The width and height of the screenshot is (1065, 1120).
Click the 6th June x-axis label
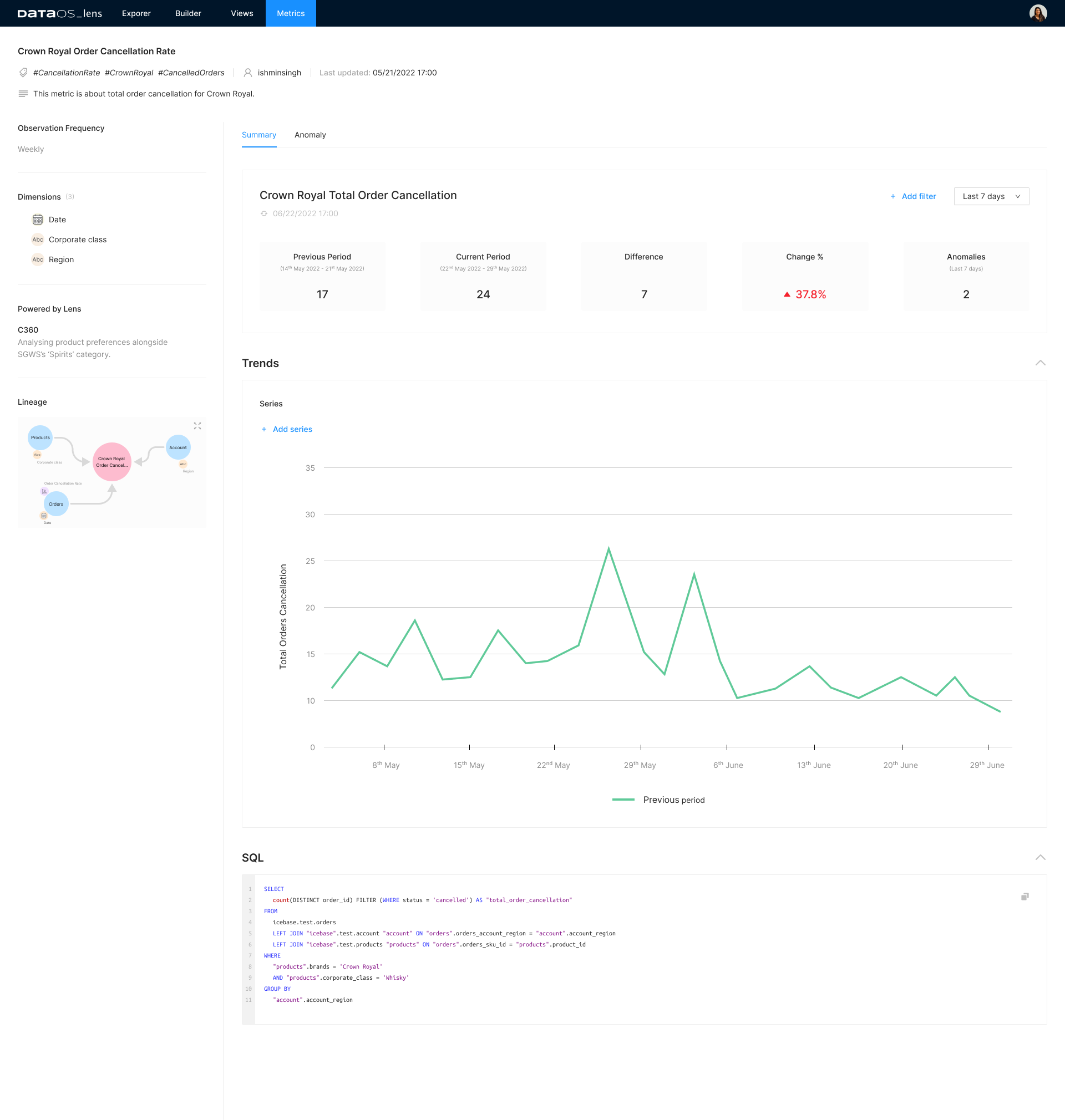728,765
